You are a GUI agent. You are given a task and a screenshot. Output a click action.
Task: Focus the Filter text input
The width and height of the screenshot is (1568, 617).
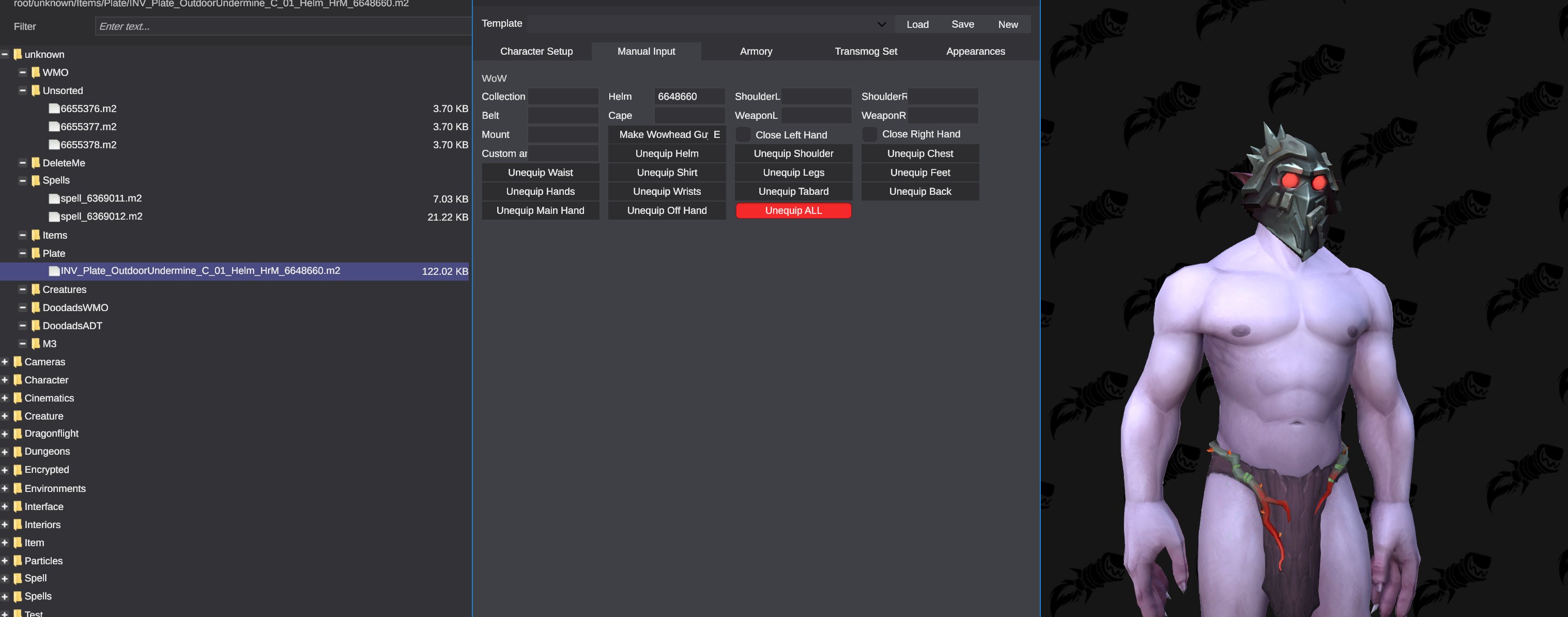click(x=283, y=27)
